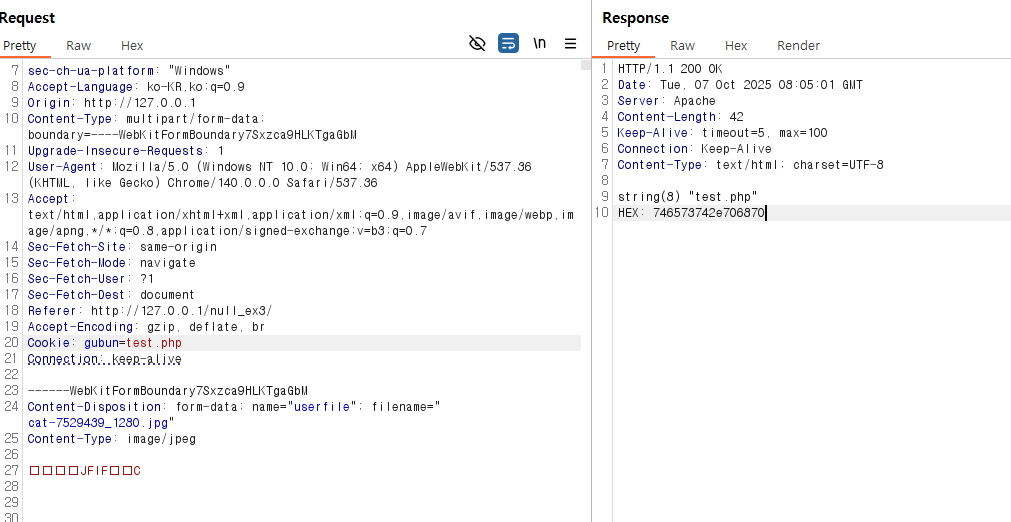The height and width of the screenshot is (522, 1011).
Task: Click the cat-7529439_1280.jpg filename text
Action: [99, 423]
